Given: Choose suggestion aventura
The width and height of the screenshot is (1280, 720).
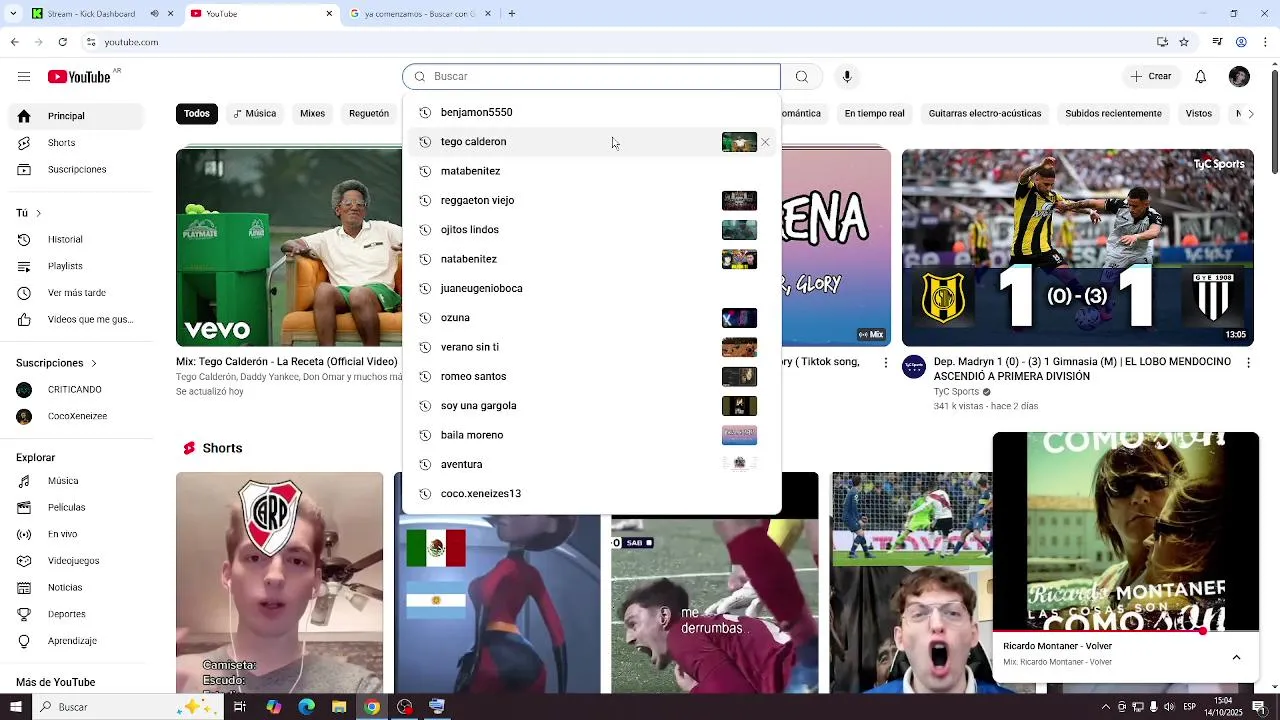Looking at the screenshot, I should pos(591,464).
